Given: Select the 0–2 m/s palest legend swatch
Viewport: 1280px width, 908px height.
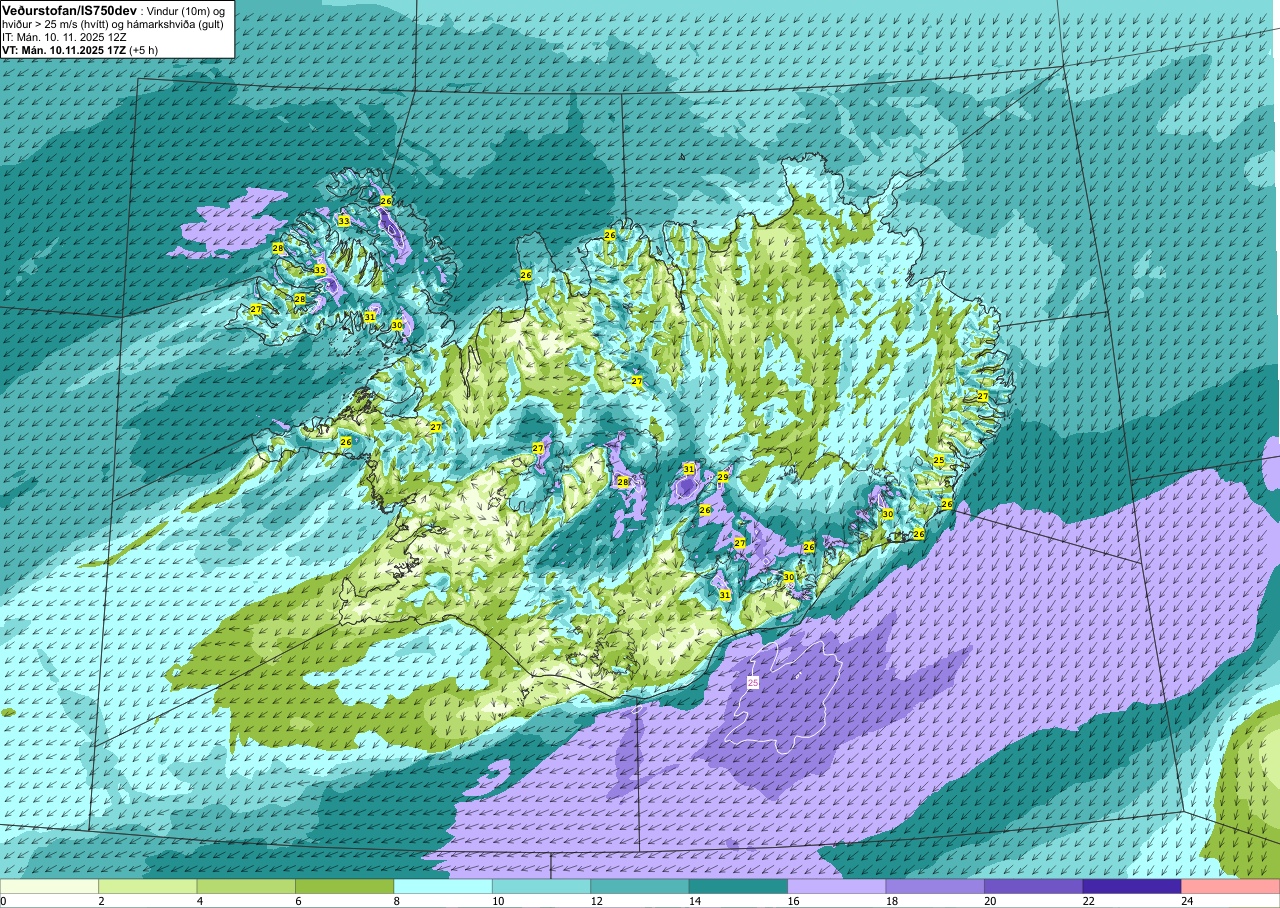Looking at the screenshot, I should click(49, 886).
